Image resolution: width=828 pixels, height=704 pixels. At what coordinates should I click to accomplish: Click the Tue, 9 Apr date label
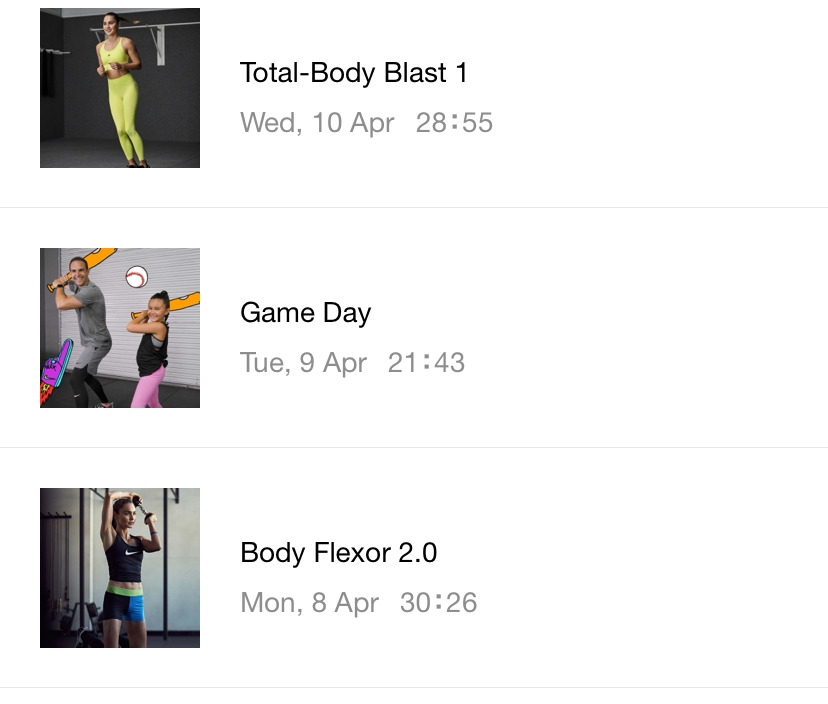(303, 363)
